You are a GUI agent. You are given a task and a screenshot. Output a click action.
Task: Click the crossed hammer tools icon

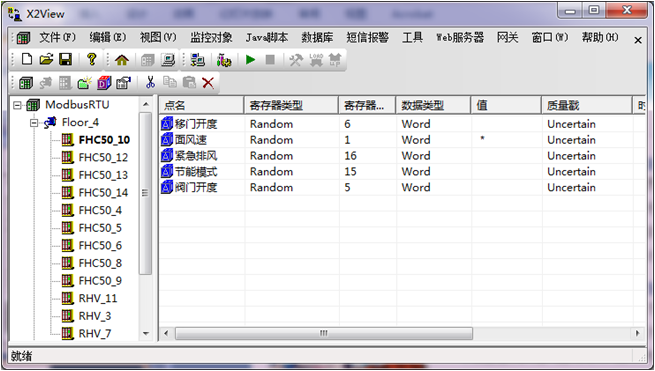click(x=296, y=60)
